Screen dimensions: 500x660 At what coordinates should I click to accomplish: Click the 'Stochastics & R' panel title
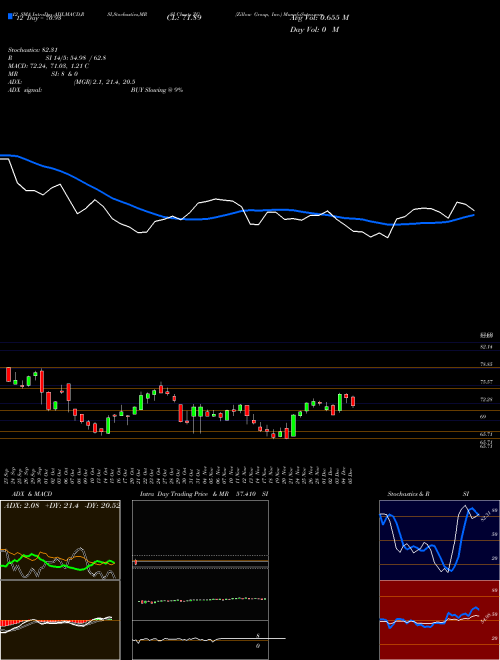point(408,494)
